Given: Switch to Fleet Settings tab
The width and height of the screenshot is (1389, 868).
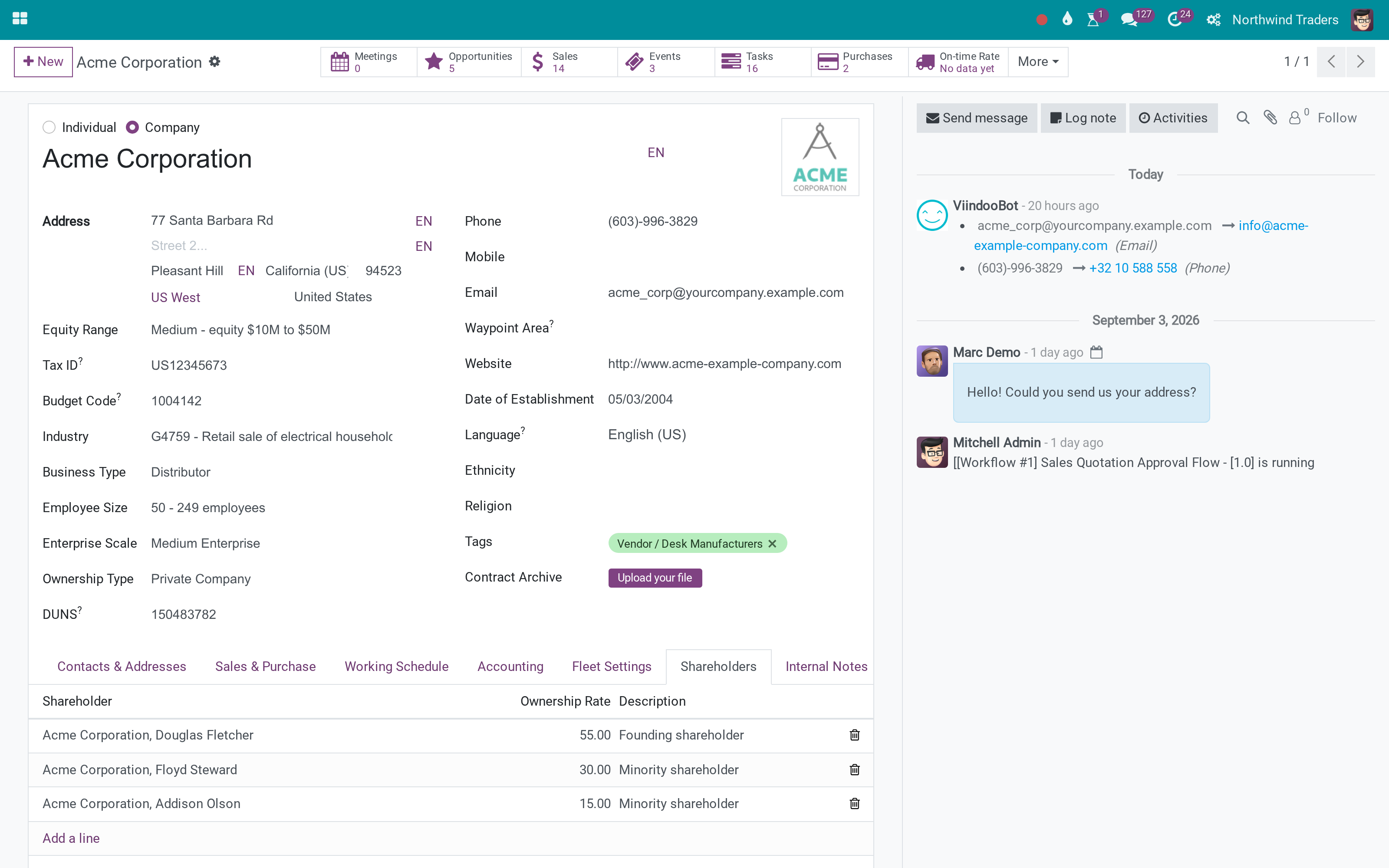Looking at the screenshot, I should click(x=612, y=667).
